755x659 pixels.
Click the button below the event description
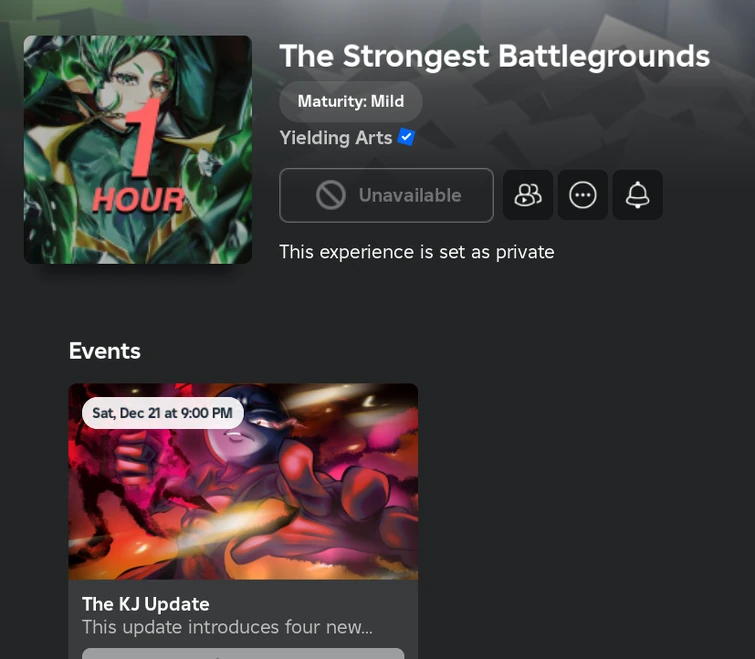[x=243, y=654]
